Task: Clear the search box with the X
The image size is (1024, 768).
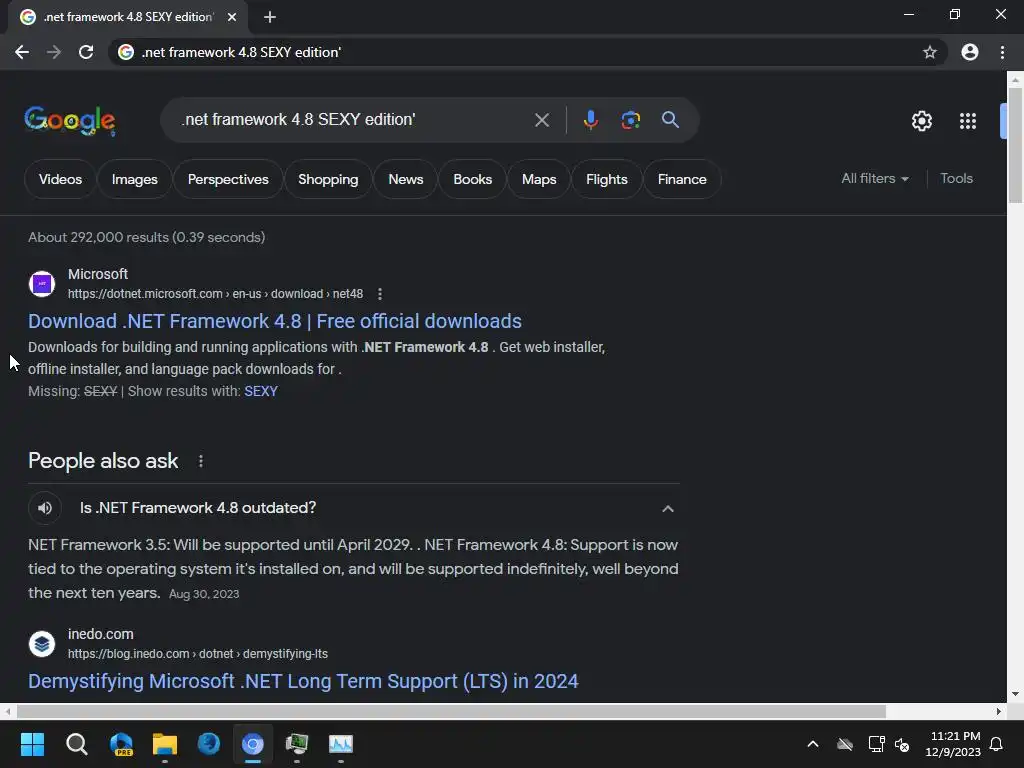Action: 541,120
